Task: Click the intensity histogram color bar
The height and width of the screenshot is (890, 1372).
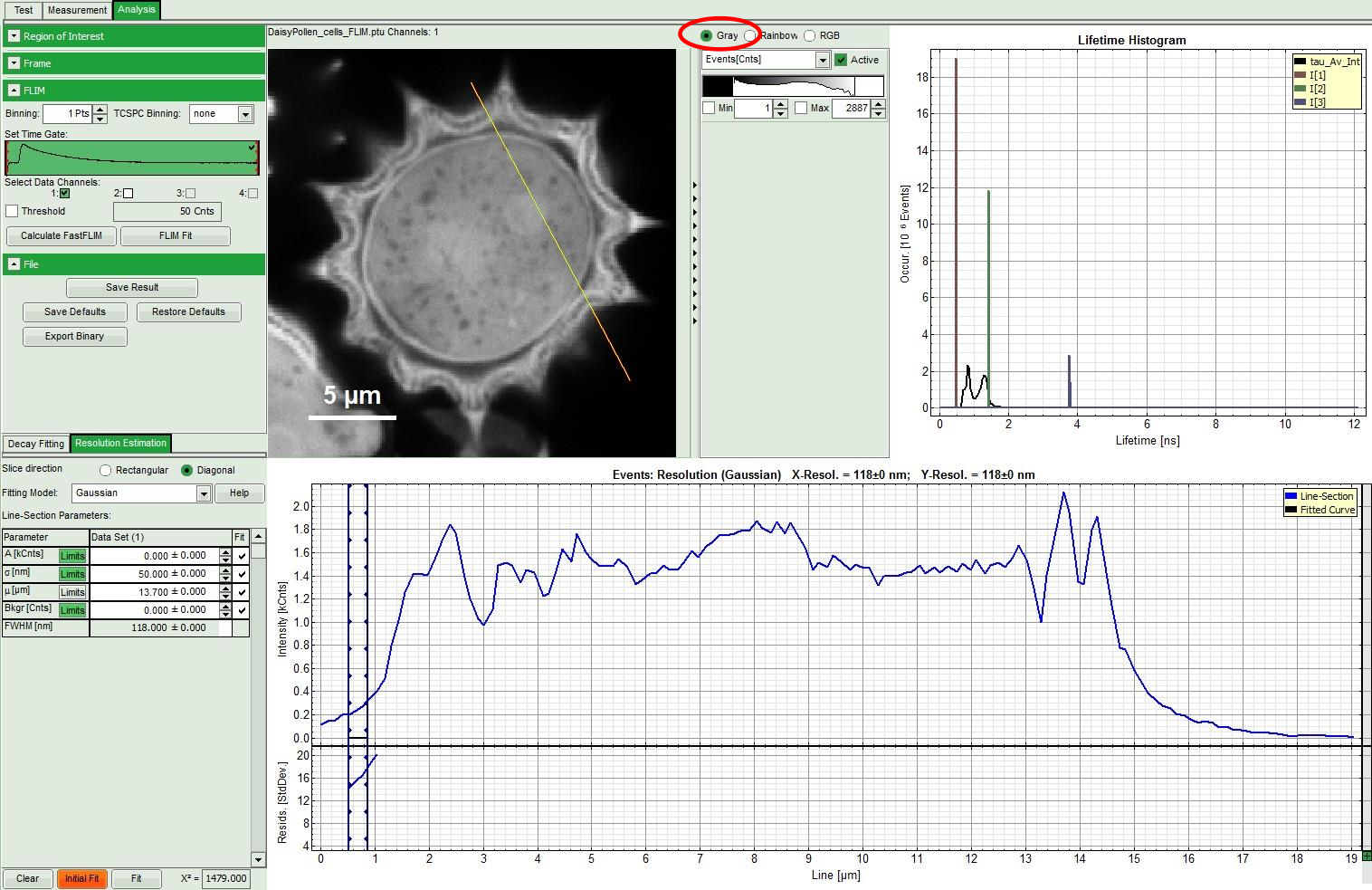Action: coord(793,86)
